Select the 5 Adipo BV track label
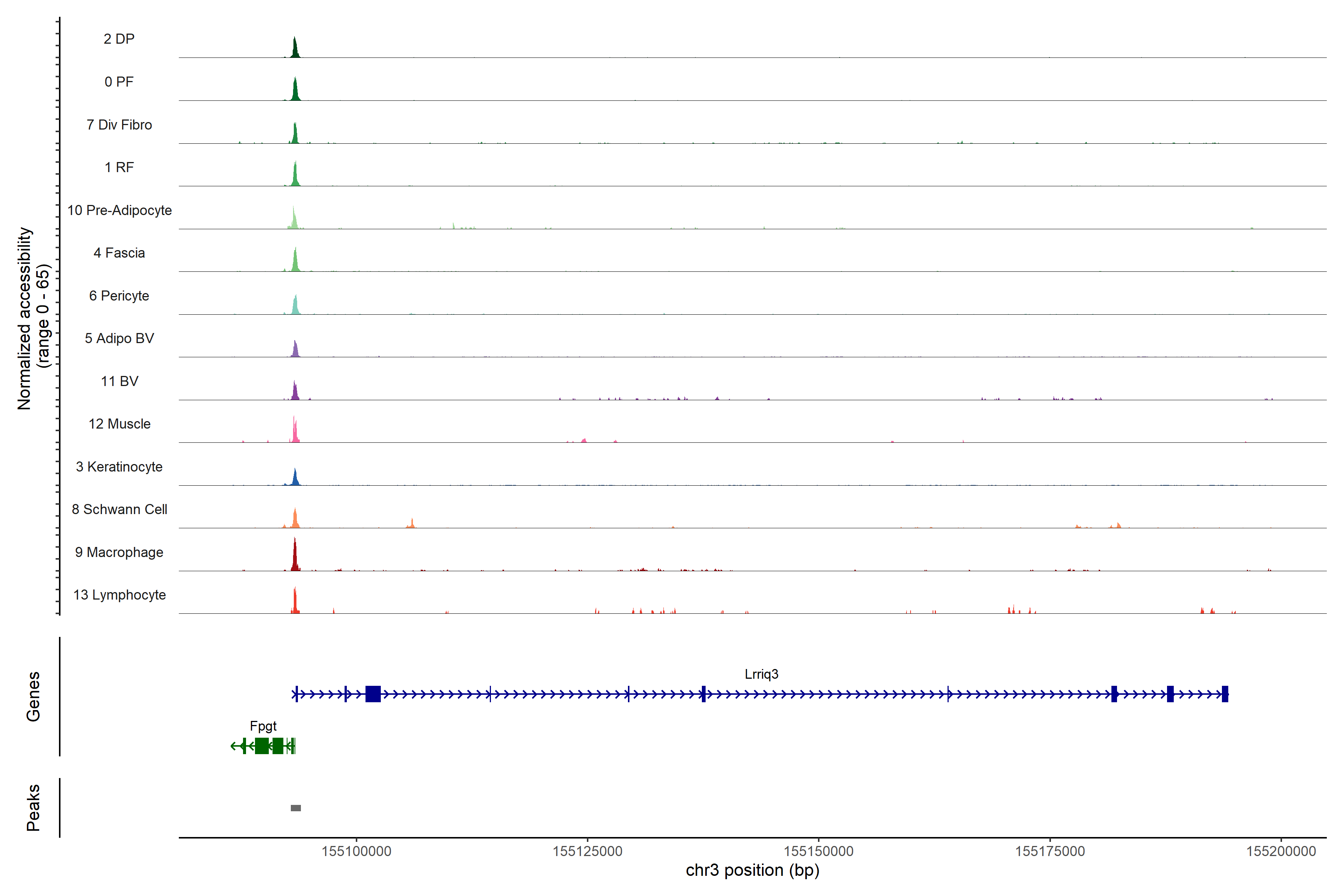Viewport: 1344px width, 896px height. pos(119,338)
